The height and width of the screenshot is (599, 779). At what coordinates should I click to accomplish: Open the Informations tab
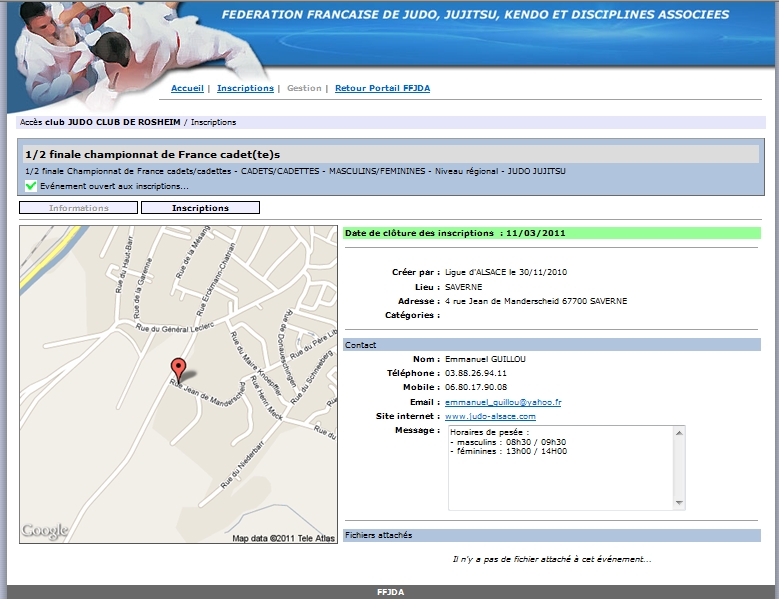coord(79,208)
